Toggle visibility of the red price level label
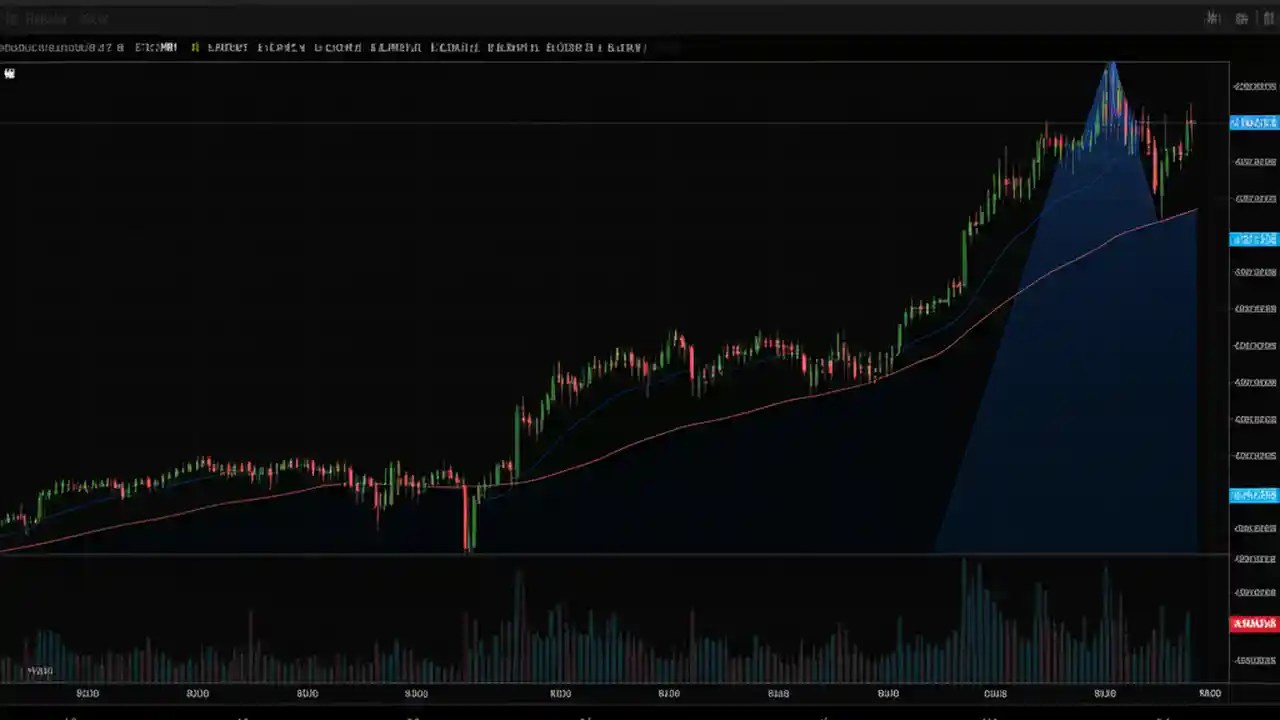 pyautogui.click(x=1253, y=622)
